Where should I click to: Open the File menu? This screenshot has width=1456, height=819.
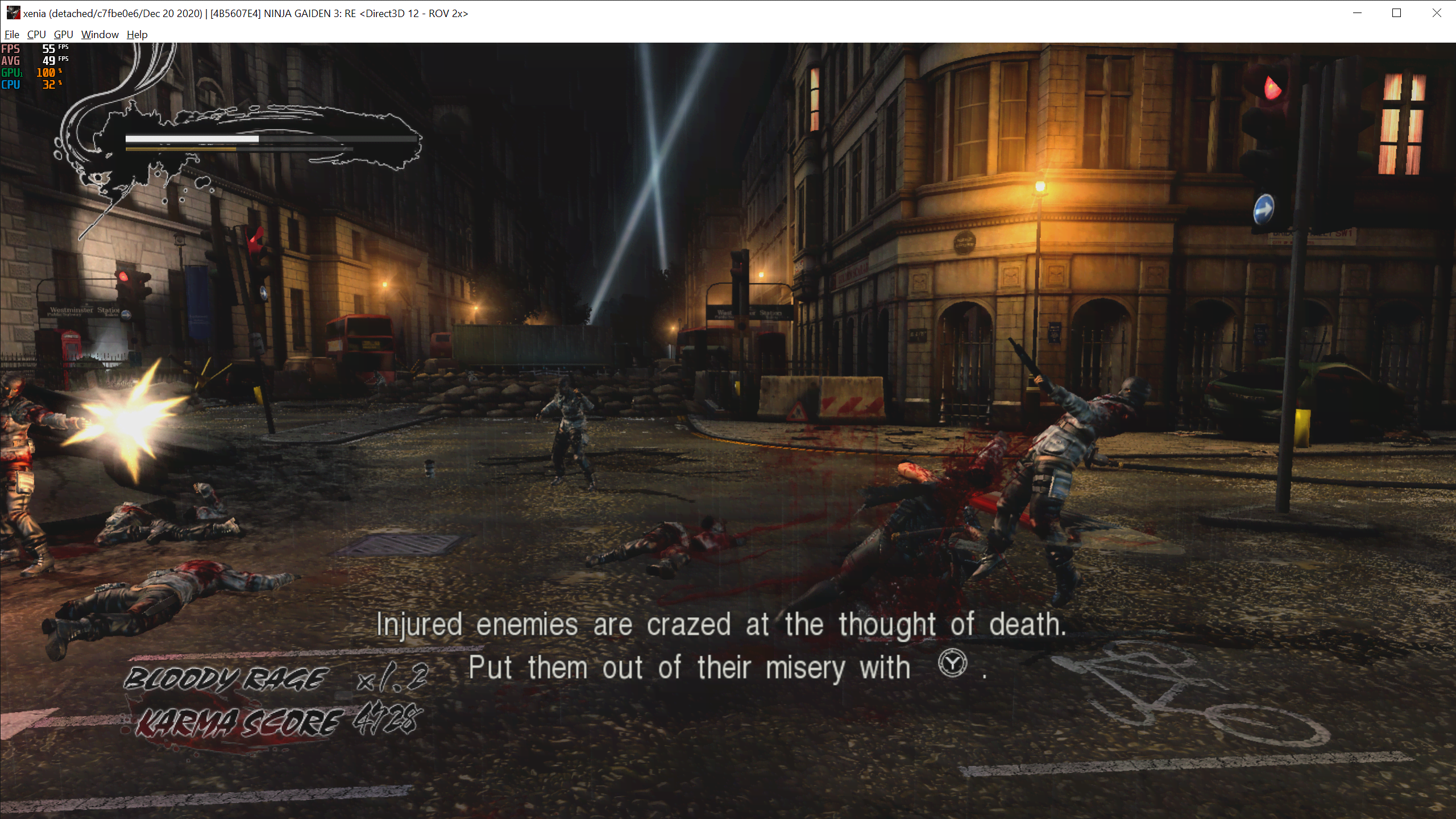11,35
